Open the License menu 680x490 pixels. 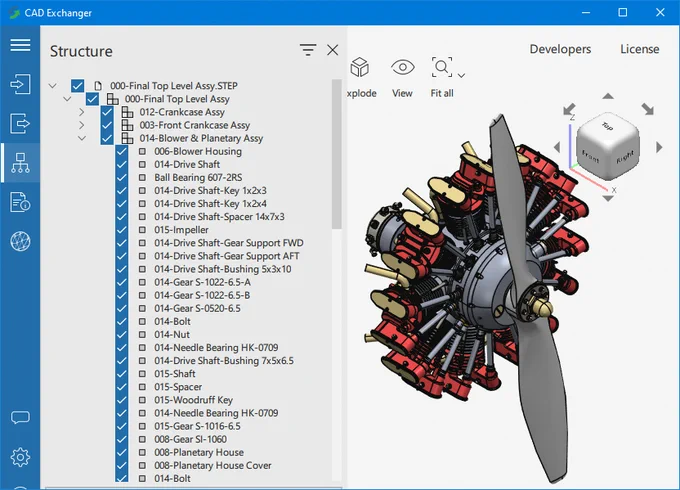(x=640, y=49)
